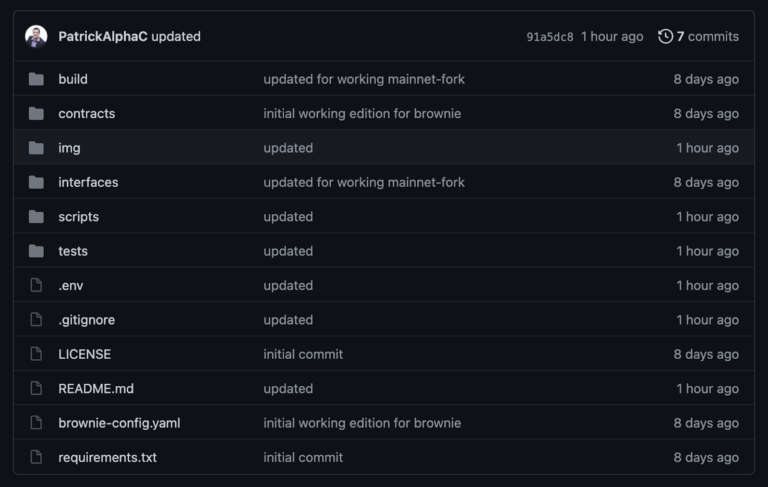This screenshot has height=487, width=768.
Task: Click the img folder icon
Action: 37,148
